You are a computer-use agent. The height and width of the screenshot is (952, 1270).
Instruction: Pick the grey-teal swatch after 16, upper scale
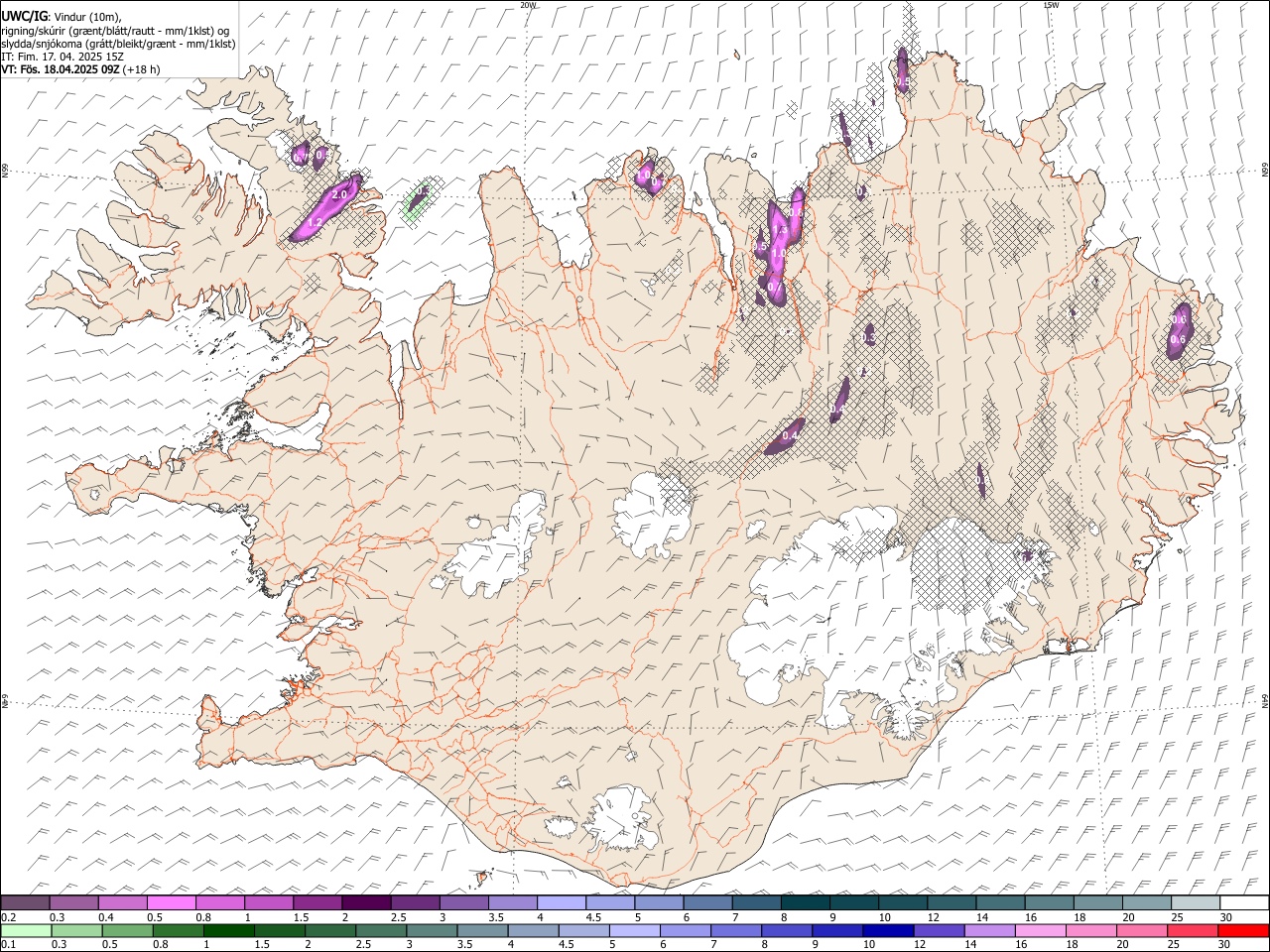(1049, 903)
